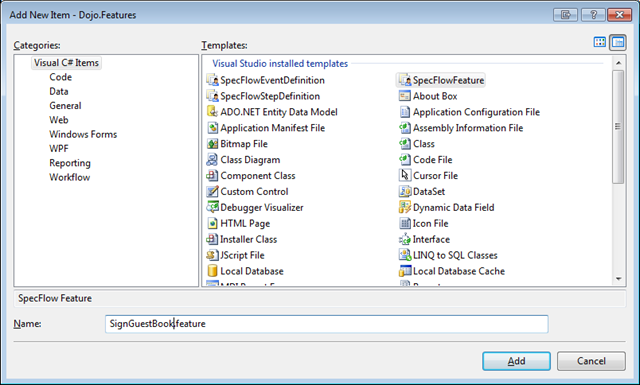The height and width of the screenshot is (385, 640).
Task: Click the title bar button left of Help
Action: coord(565,15)
